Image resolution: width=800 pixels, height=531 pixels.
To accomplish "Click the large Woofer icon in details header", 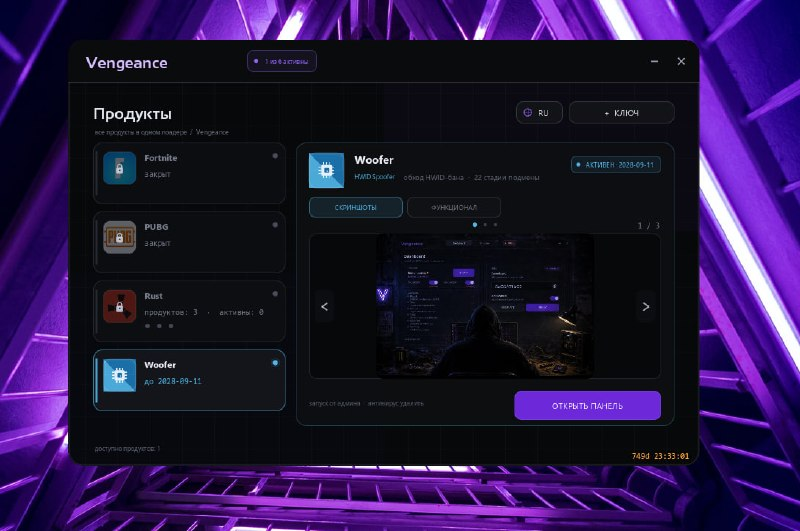I will pos(327,170).
